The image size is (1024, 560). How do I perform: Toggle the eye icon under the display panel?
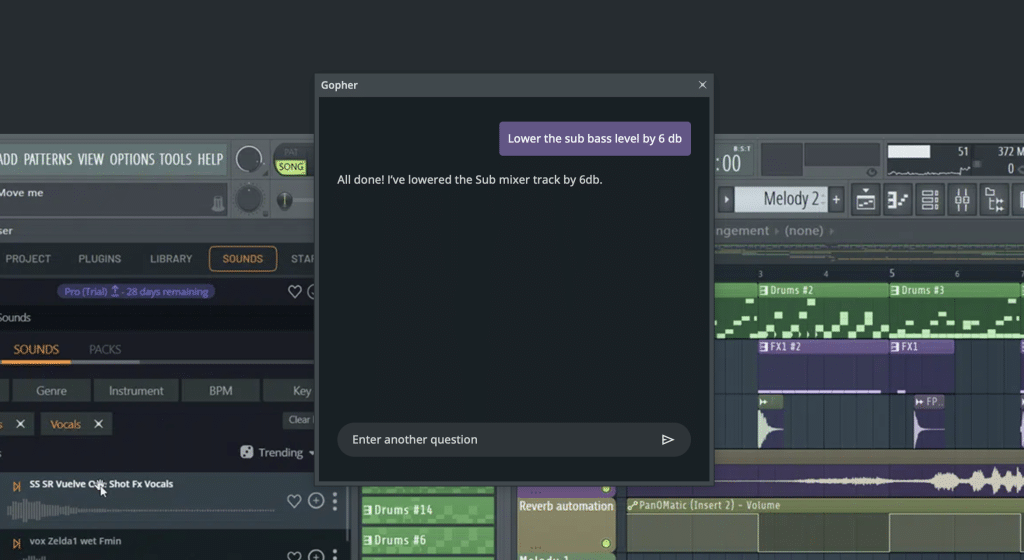871,172
